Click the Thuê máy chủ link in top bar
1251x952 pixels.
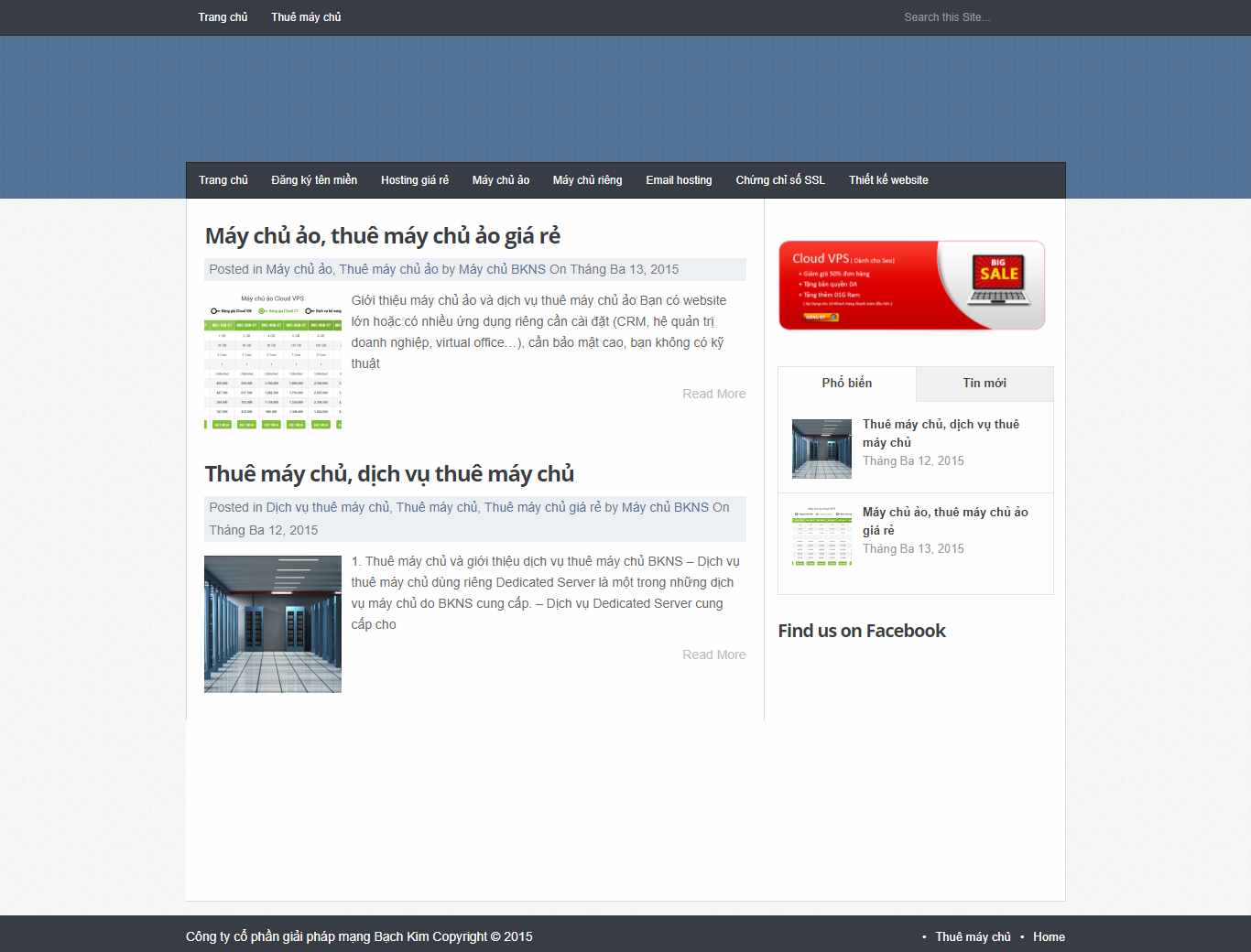(x=305, y=16)
